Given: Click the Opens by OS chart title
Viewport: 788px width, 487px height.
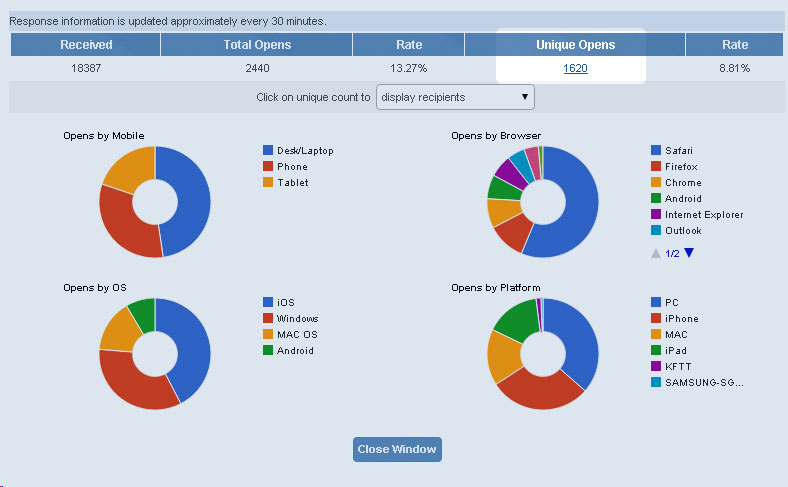Looking at the screenshot, I should (94, 288).
